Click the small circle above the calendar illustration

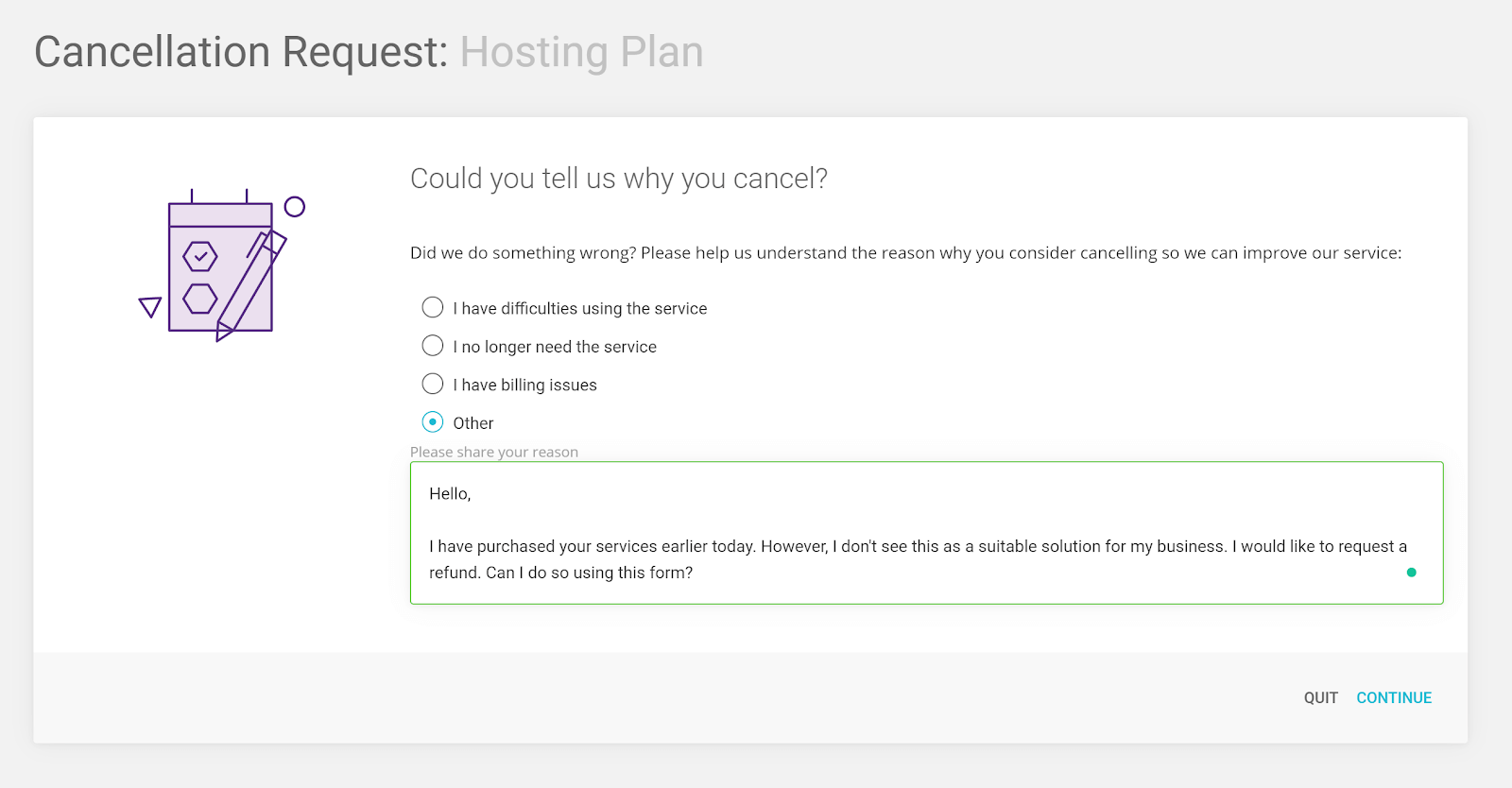(295, 207)
